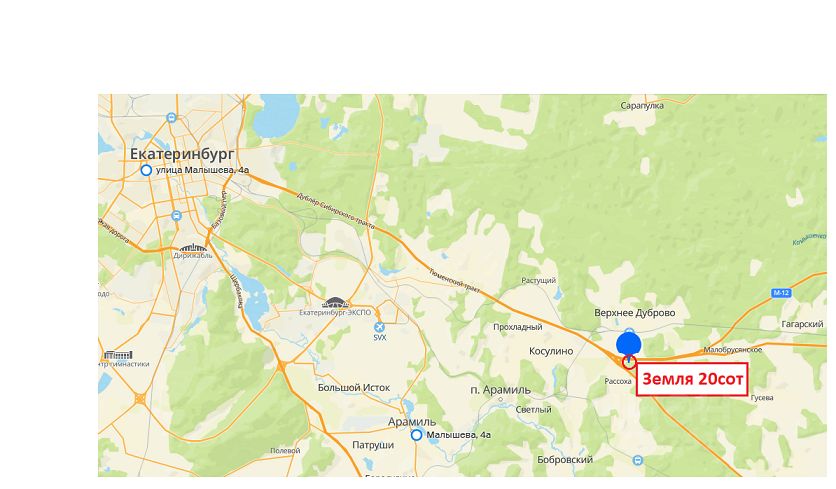Screen dimensions: 836x489
Task: Click the Верхнее Дуброво label
Action: point(634,313)
